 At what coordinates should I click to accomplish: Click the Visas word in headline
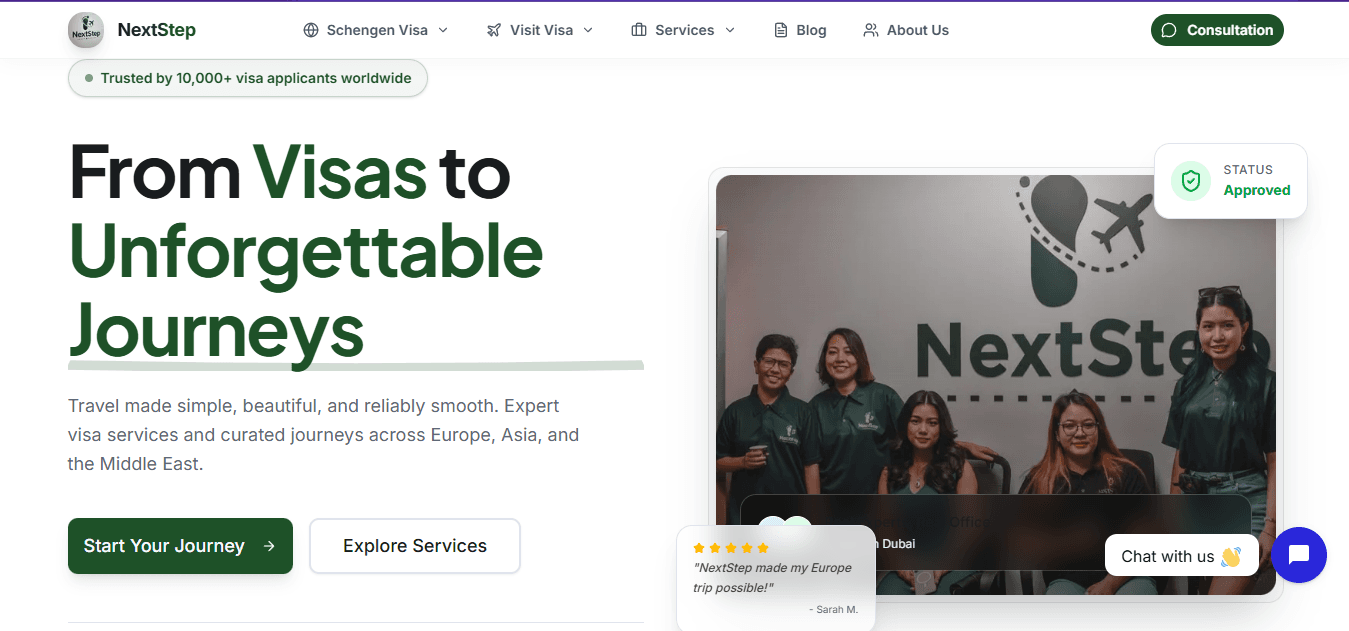[x=339, y=173]
